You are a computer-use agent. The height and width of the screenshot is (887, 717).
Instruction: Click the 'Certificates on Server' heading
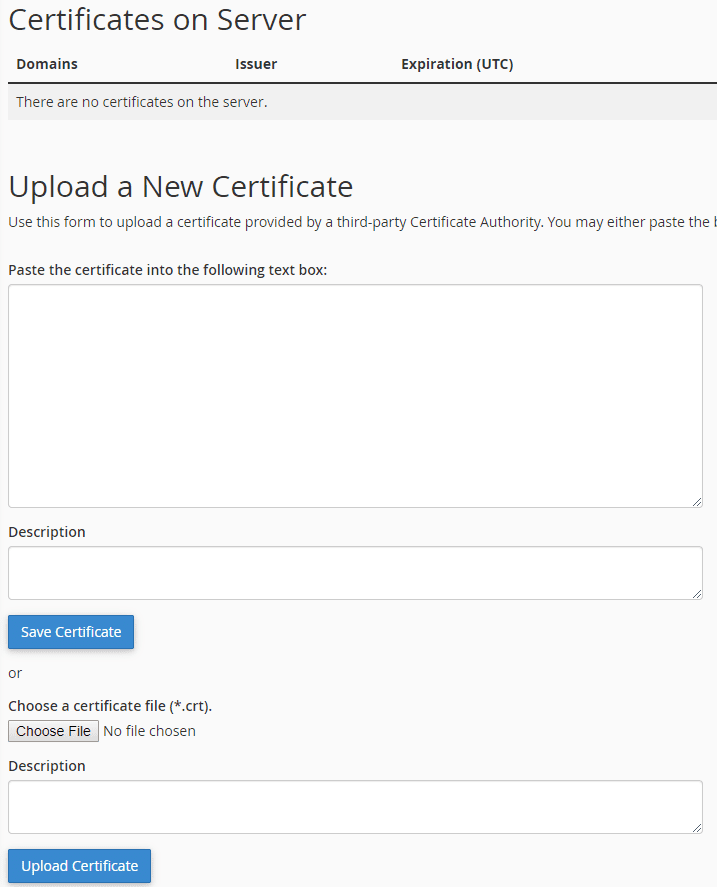[157, 19]
